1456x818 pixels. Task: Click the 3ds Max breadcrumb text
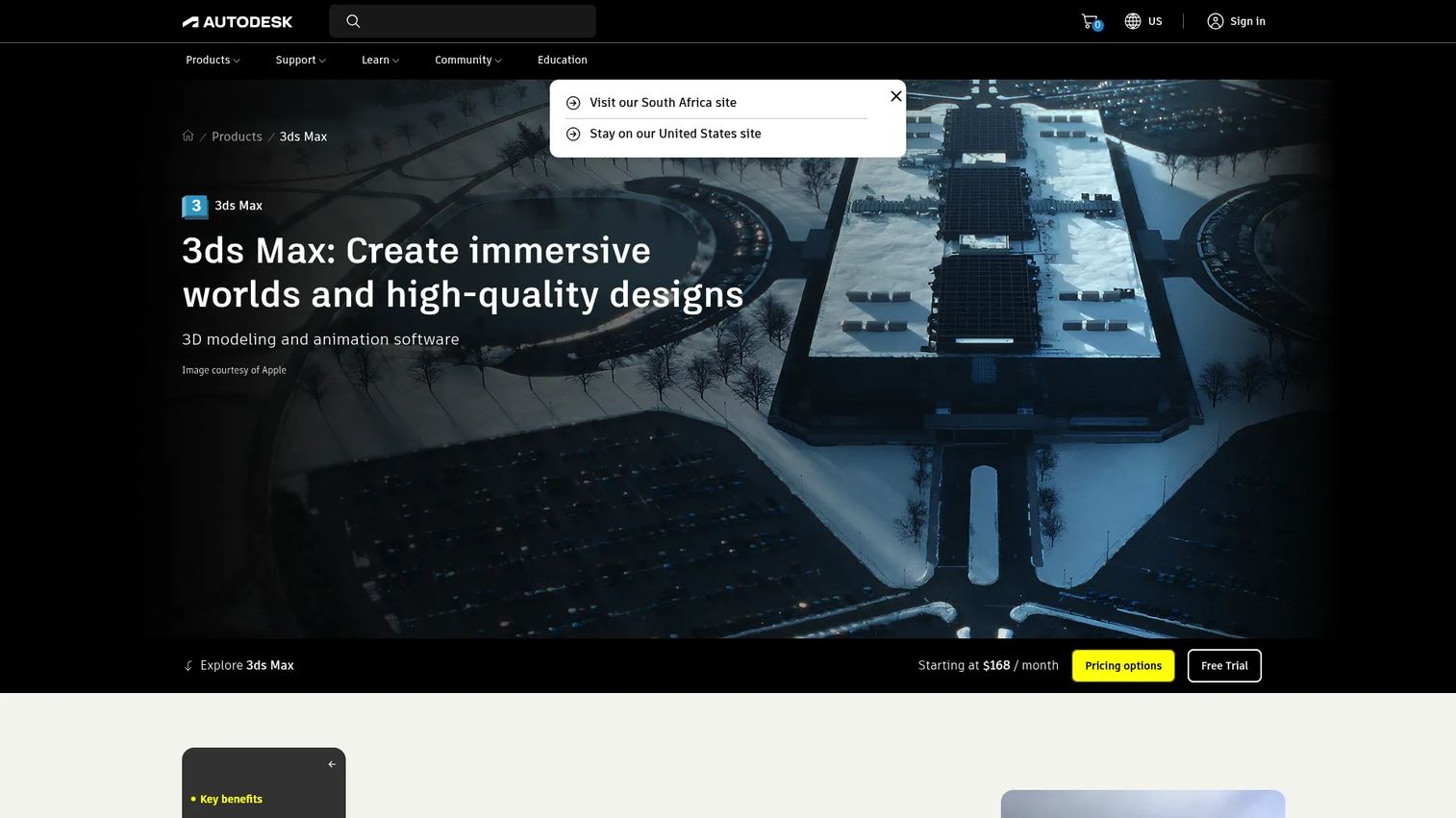tap(303, 136)
